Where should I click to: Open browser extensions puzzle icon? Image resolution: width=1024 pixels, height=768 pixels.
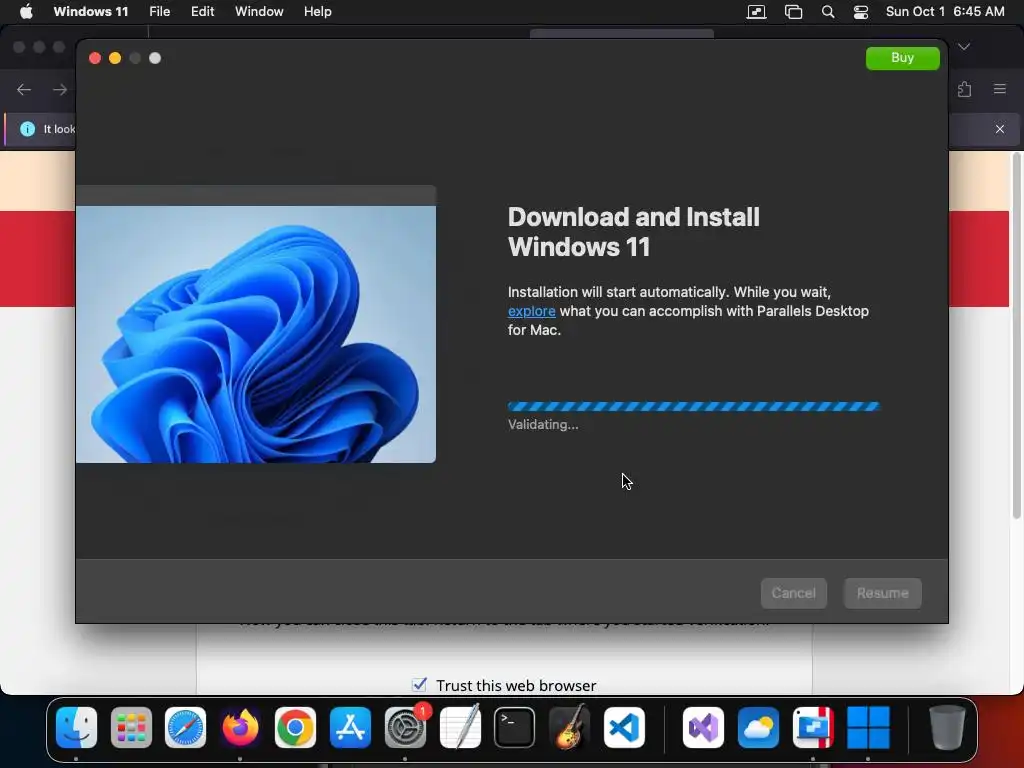click(x=965, y=89)
